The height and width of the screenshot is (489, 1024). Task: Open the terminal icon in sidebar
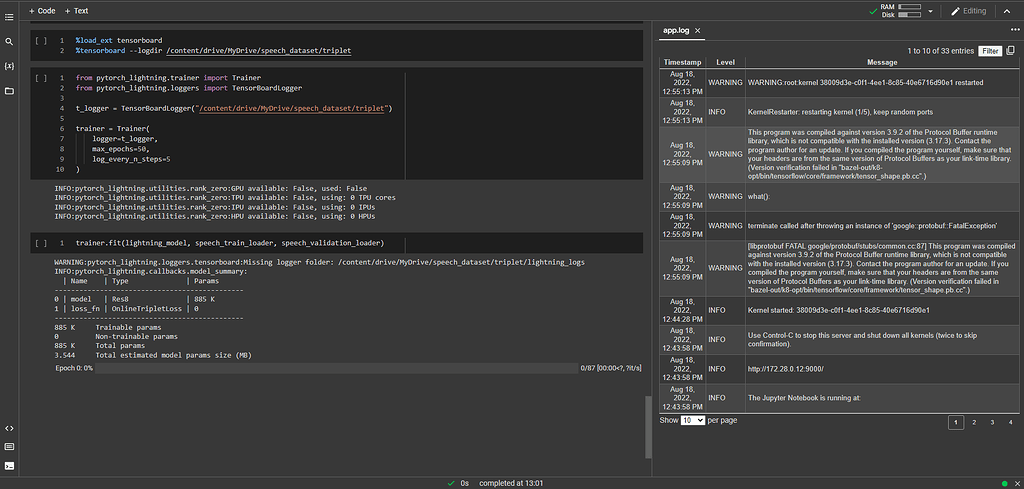click(x=9, y=465)
